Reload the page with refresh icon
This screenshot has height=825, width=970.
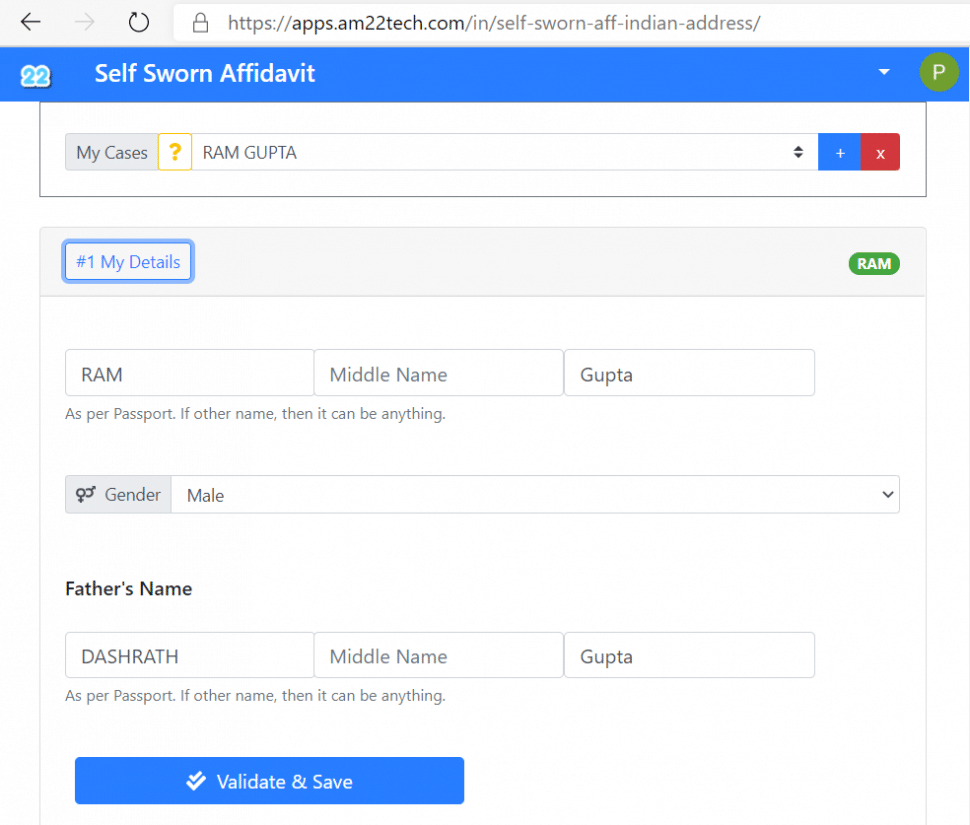[139, 22]
